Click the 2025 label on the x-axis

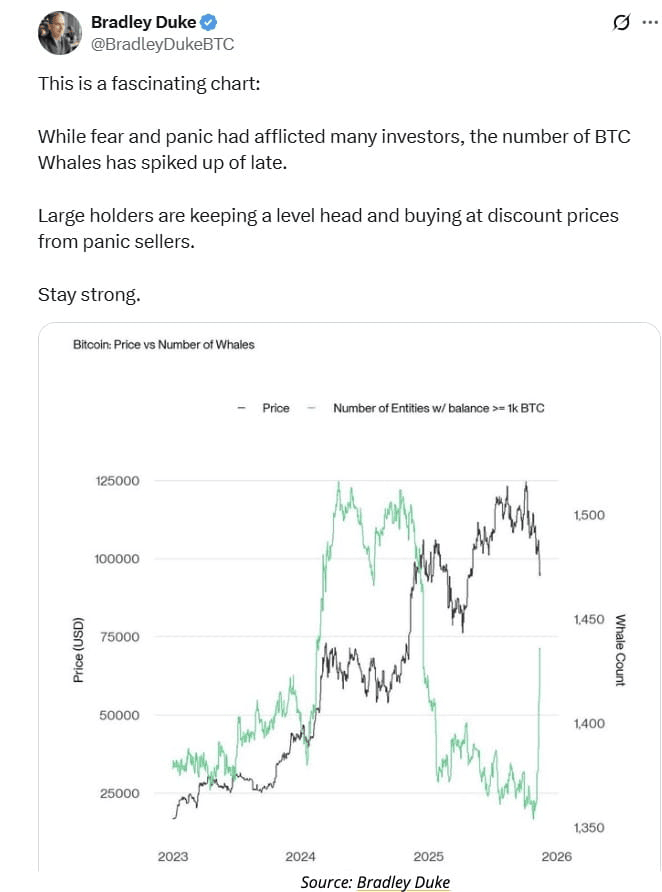point(428,857)
